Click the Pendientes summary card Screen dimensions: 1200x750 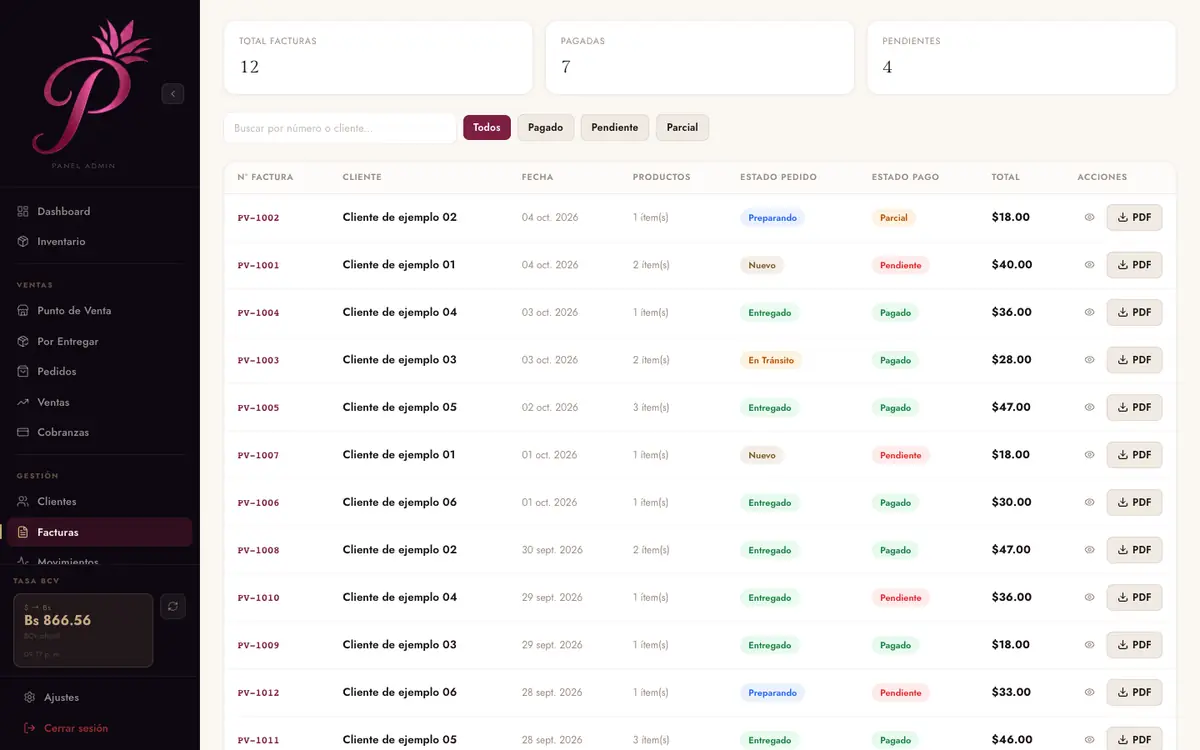click(1021, 58)
